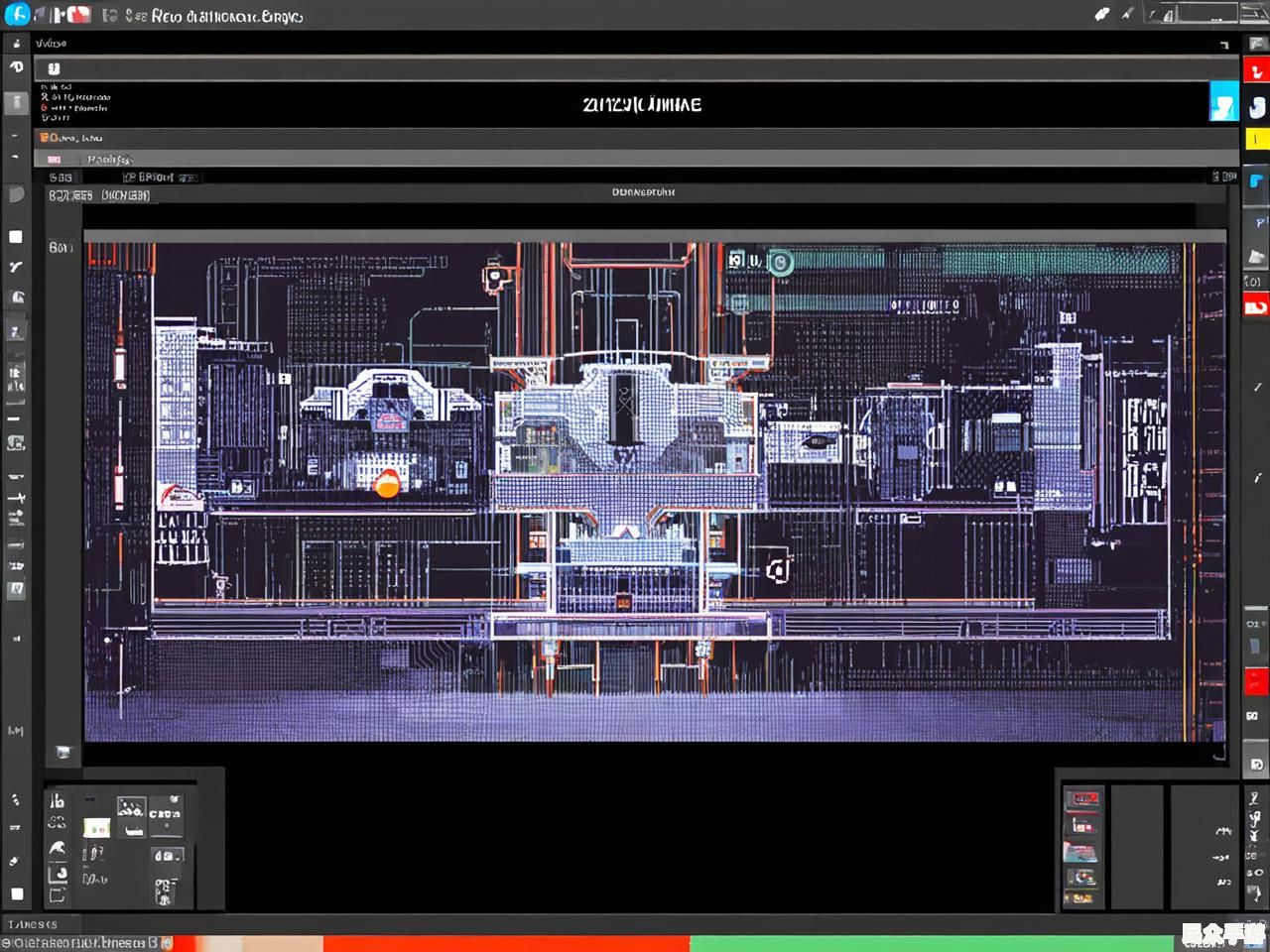Image resolution: width=1270 pixels, height=952 pixels.
Task: Open the tab at bottom-left above status bar
Action: pyautogui.click(x=33, y=924)
